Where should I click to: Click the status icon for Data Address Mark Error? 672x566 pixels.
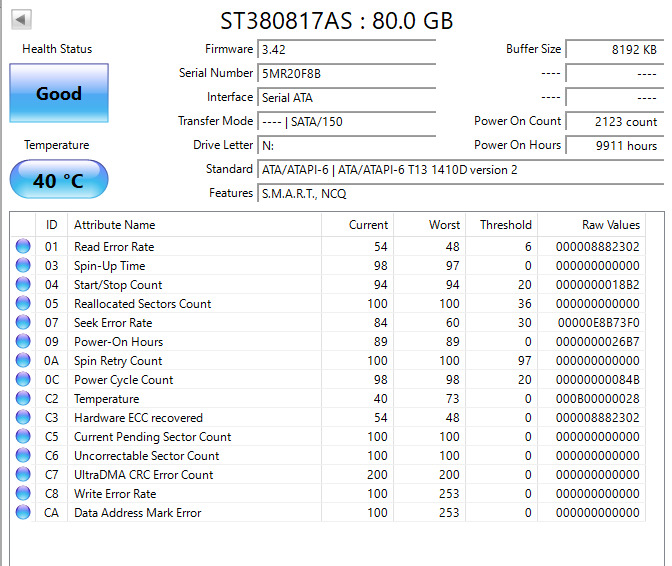pyautogui.click(x=23, y=512)
